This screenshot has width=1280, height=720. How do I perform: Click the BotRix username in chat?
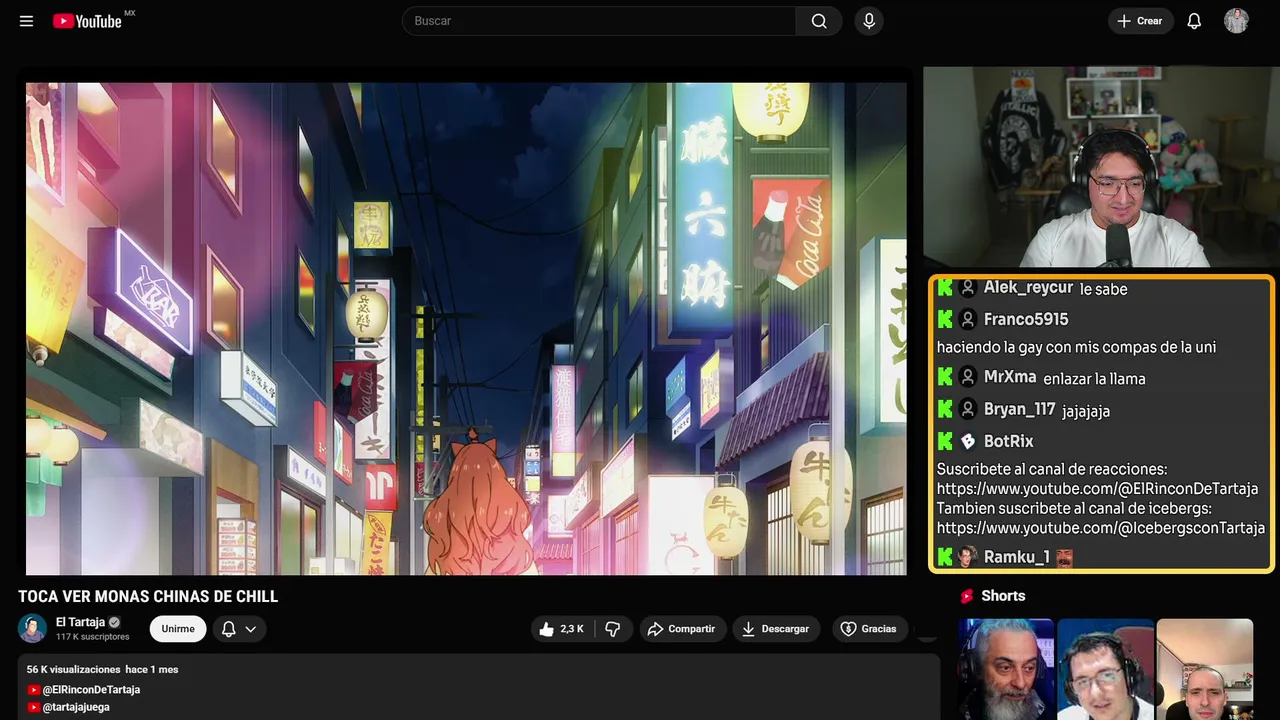pos(1009,441)
